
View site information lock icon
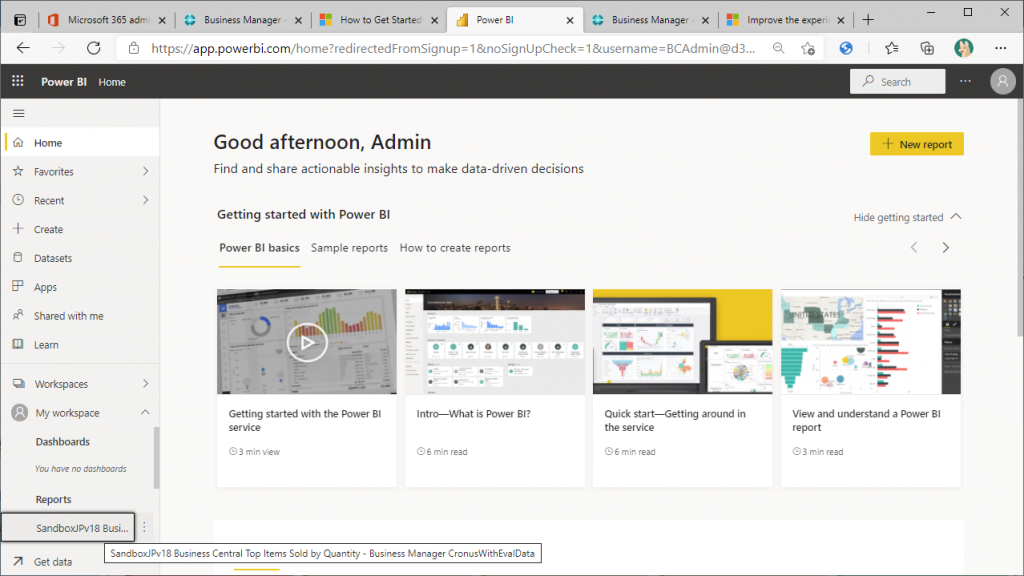[x=134, y=48]
